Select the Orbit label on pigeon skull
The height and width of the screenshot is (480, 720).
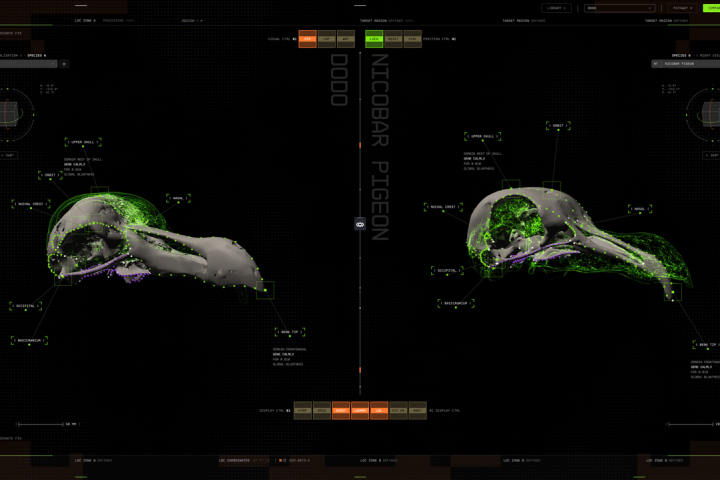point(558,125)
